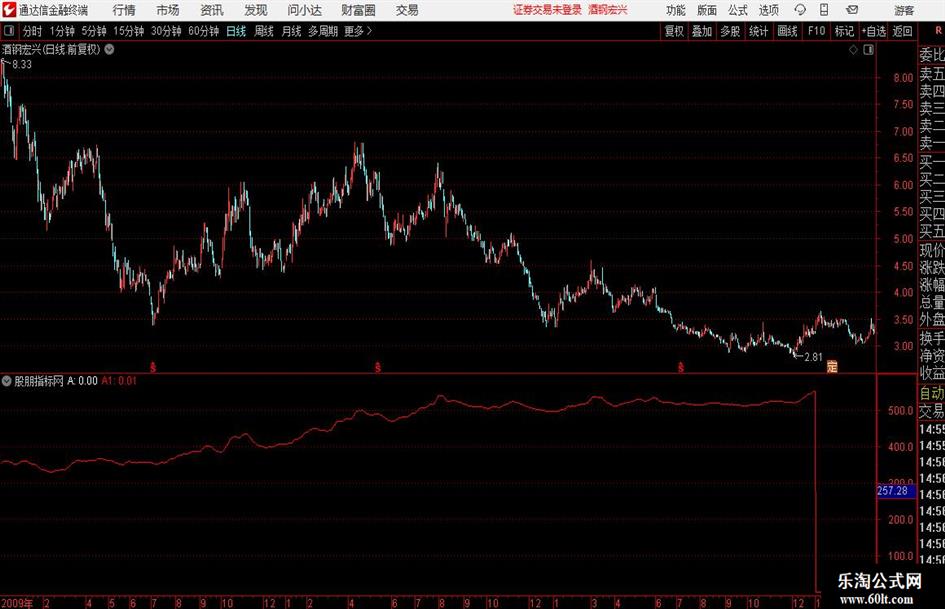This screenshot has width=945, height=609.
Task: Switch to the 1分钟 period tab
Action: click(61, 31)
